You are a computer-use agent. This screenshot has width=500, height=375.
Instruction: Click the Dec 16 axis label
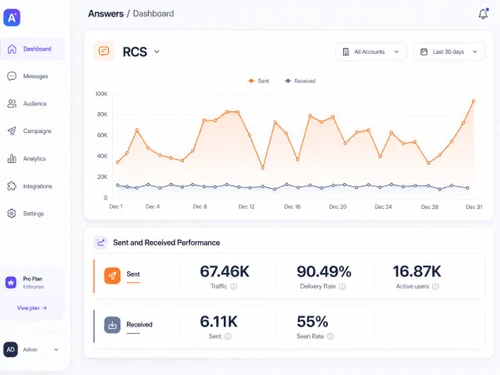pyautogui.click(x=292, y=207)
